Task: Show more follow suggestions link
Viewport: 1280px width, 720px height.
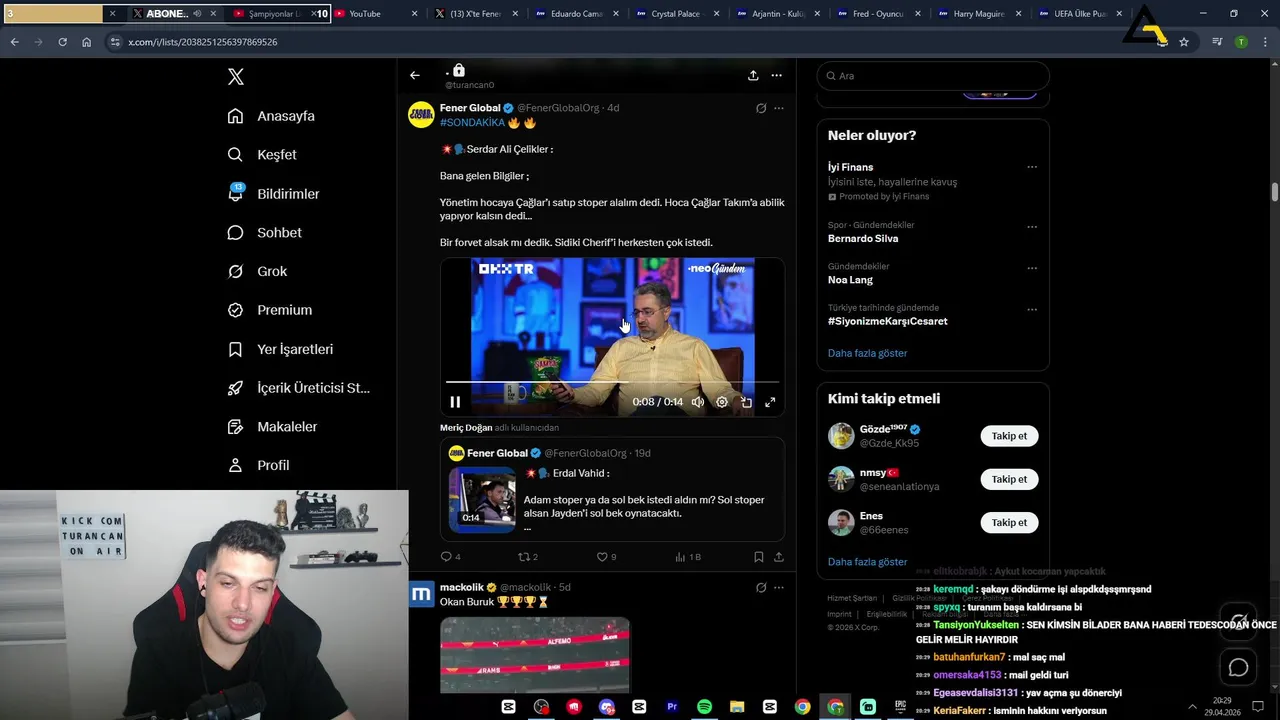Action: click(x=867, y=562)
